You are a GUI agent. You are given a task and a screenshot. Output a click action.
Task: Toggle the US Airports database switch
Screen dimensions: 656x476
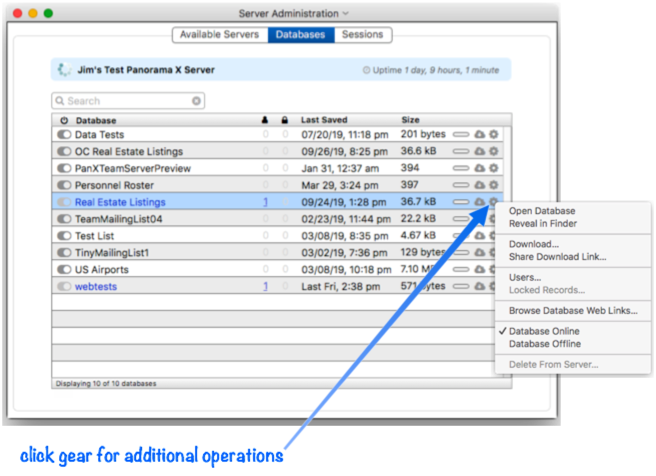tap(64, 270)
